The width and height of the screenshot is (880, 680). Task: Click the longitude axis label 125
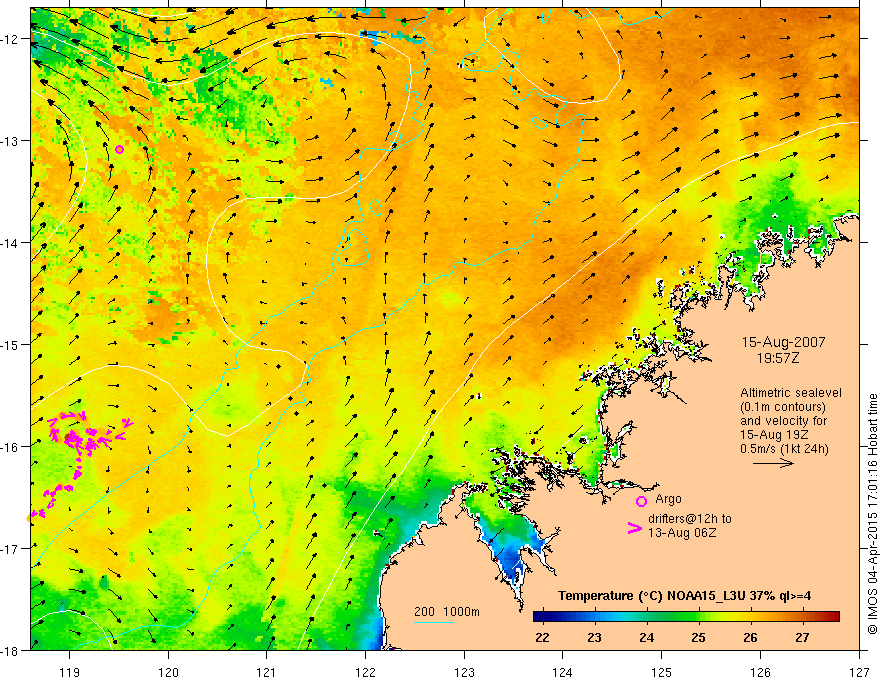pos(662,672)
